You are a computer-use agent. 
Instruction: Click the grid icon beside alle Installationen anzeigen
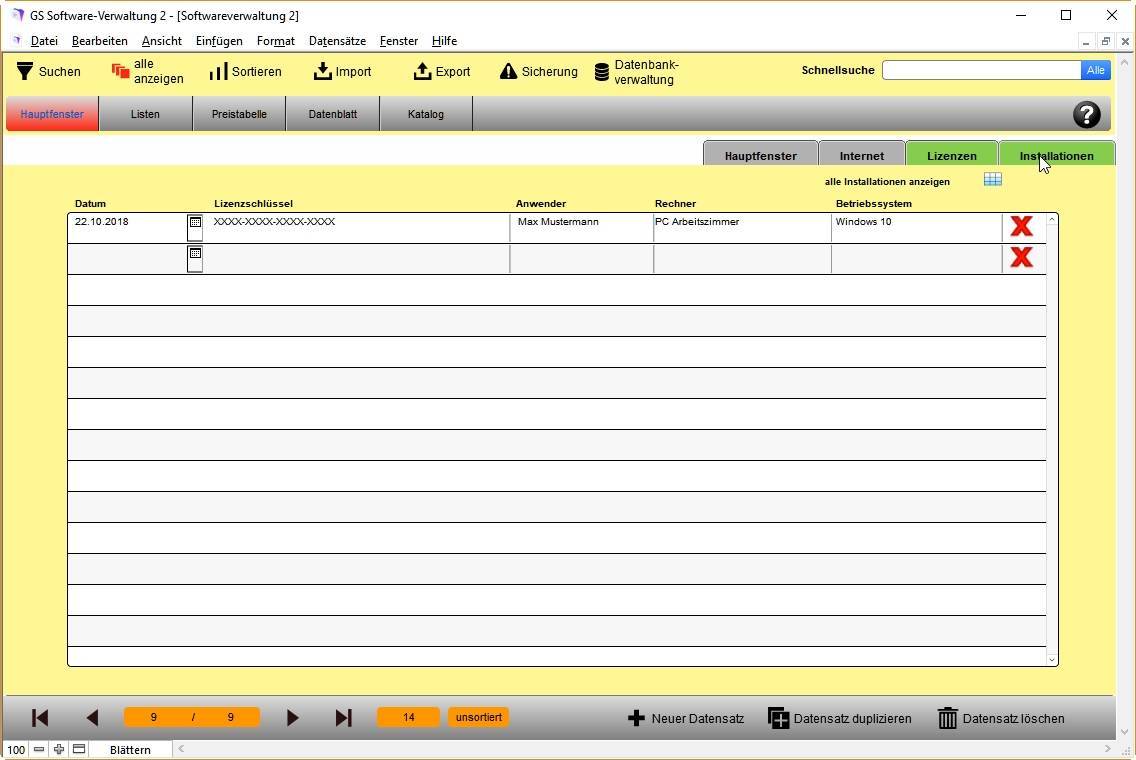(x=992, y=179)
